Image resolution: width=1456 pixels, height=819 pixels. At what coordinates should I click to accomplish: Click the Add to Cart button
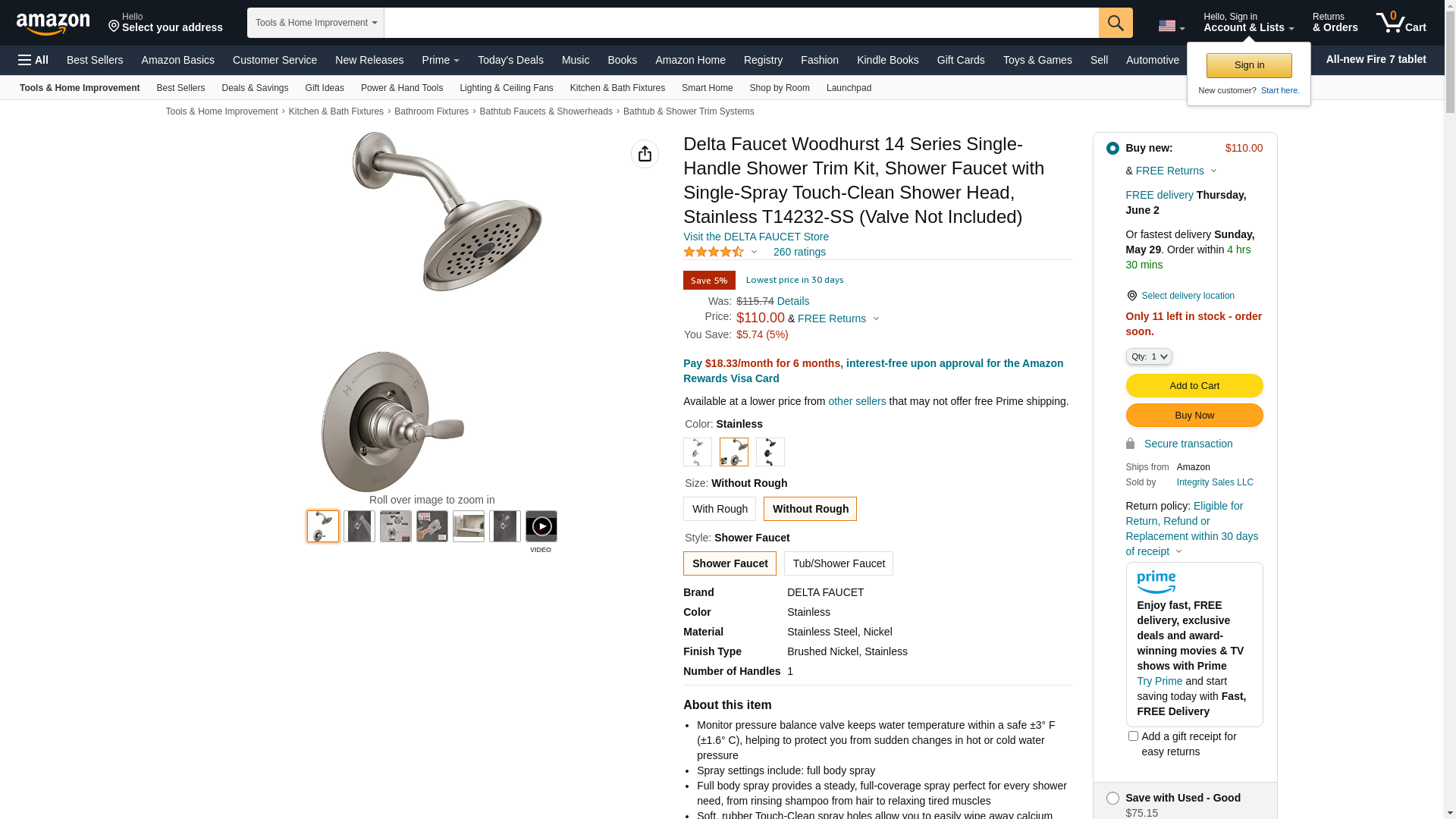1194,386
